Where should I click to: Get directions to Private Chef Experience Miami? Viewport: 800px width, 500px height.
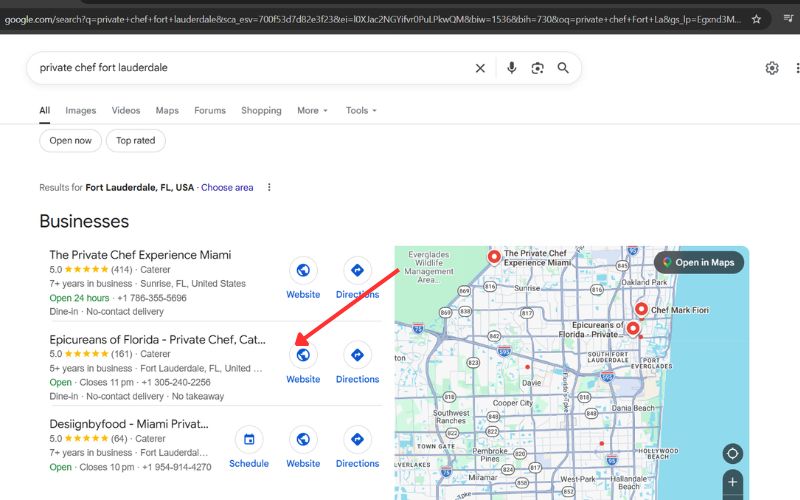(x=357, y=270)
